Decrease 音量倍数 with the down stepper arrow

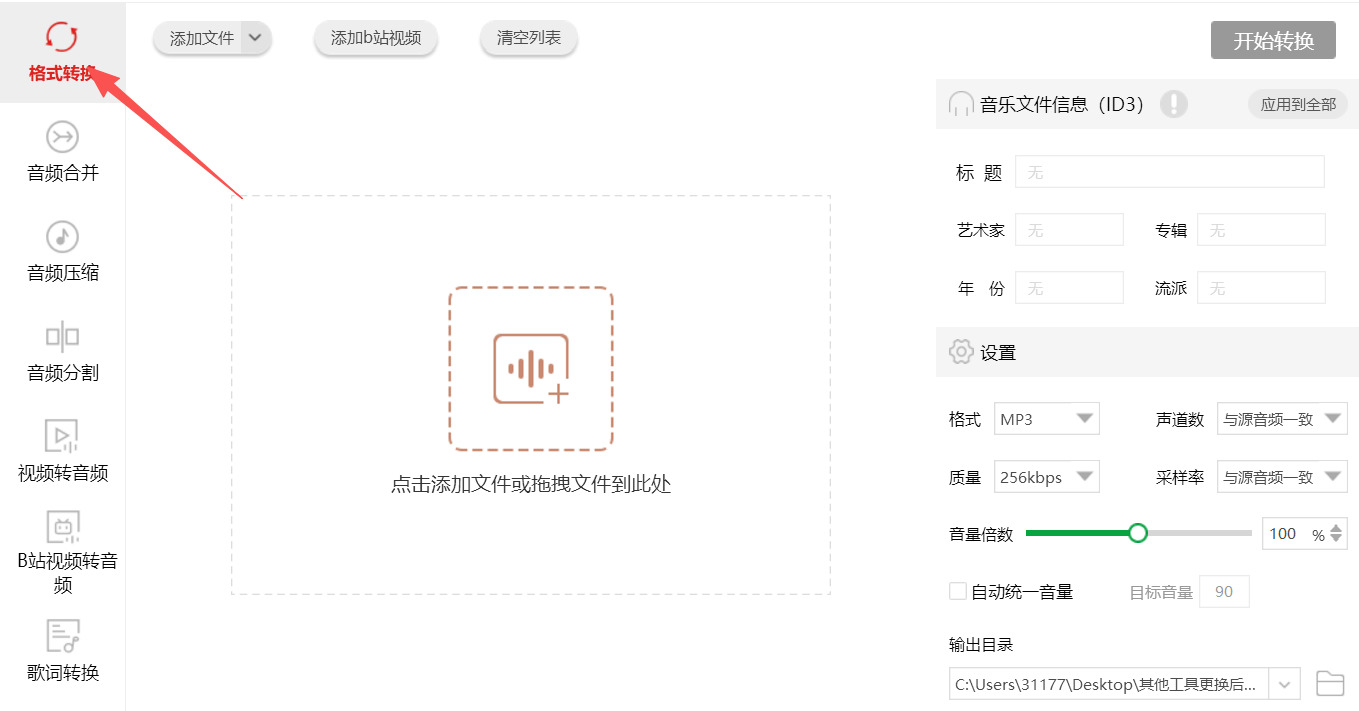[1337, 540]
